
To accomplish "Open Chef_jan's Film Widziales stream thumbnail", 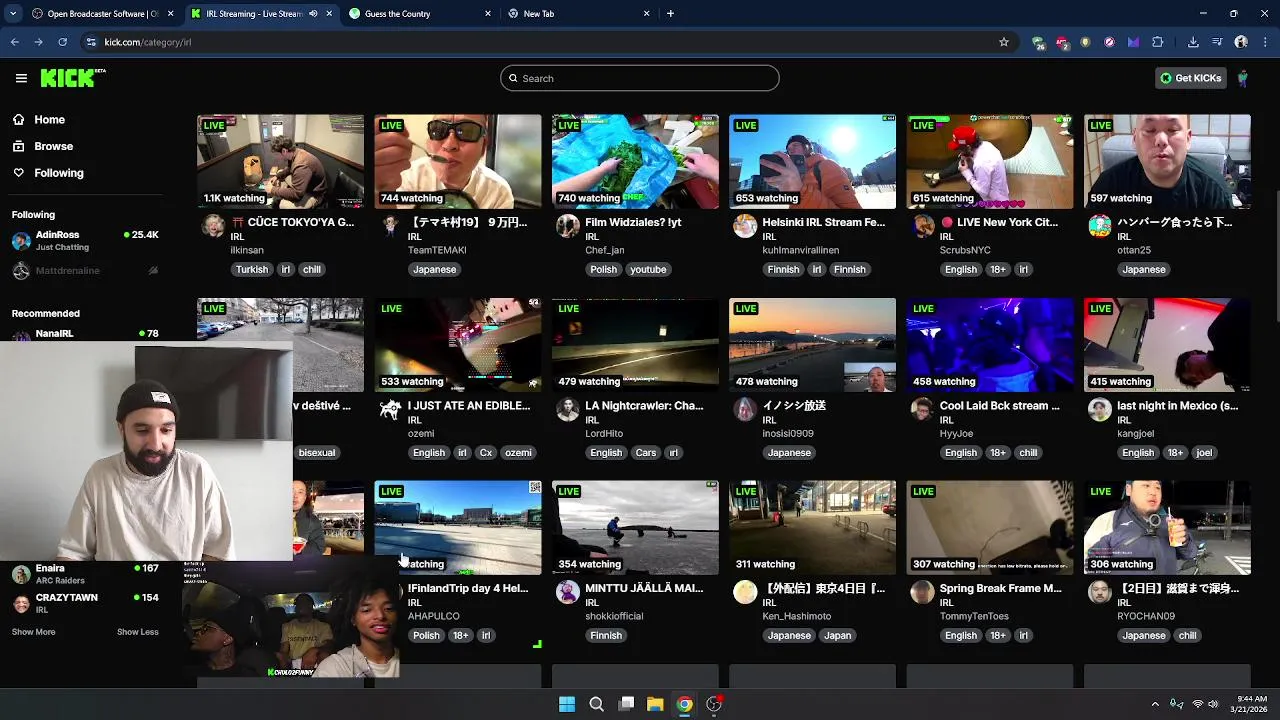I will click(x=635, y=161).
